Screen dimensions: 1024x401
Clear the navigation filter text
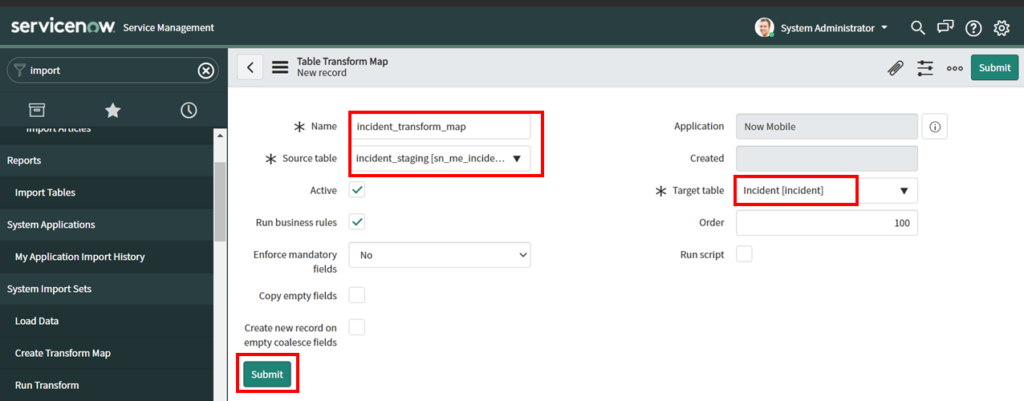tap(205, 70)
